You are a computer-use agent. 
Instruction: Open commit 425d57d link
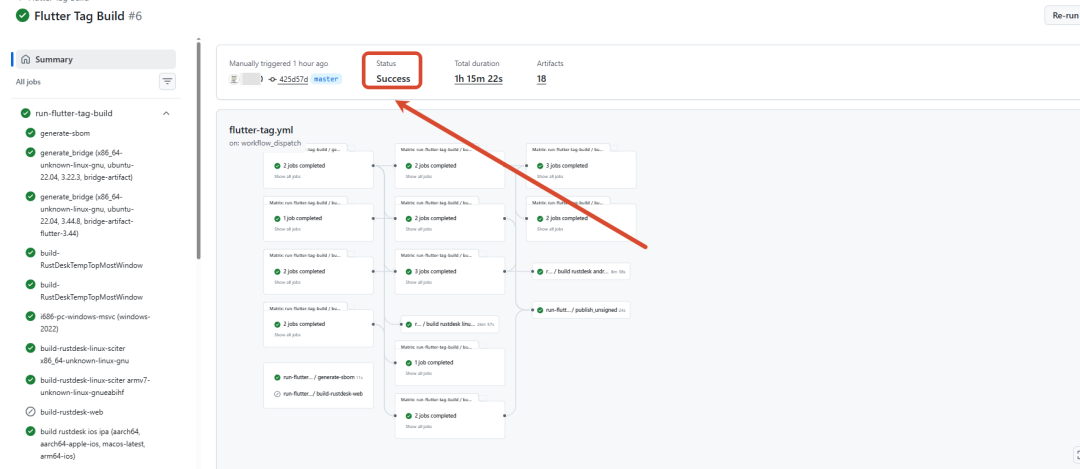click(293, 79)
